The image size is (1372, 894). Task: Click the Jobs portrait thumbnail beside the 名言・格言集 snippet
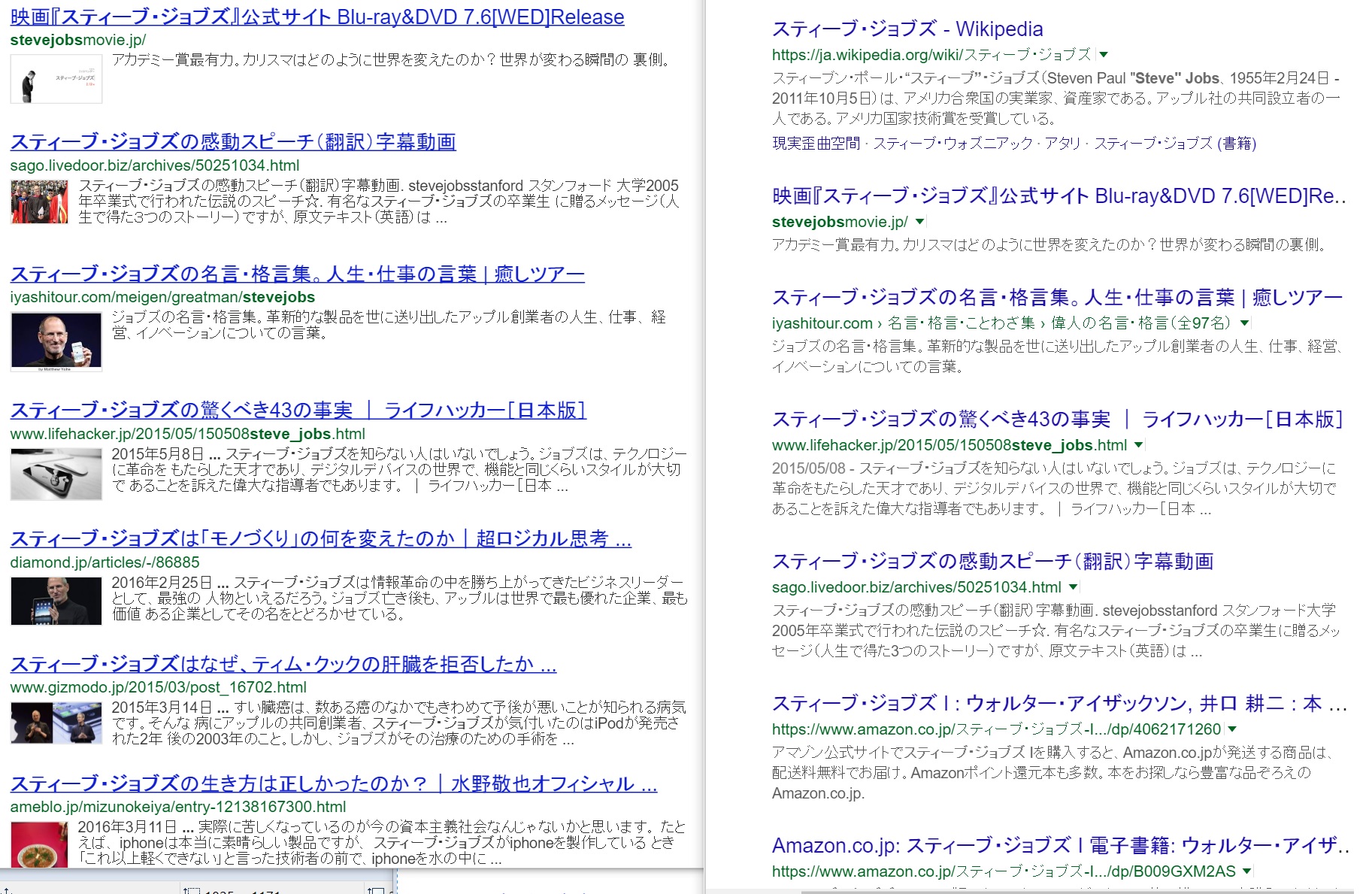coord(56,342)
